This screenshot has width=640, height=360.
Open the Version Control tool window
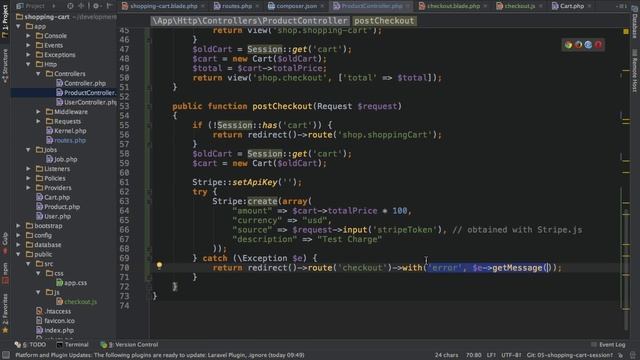(129, 344)
